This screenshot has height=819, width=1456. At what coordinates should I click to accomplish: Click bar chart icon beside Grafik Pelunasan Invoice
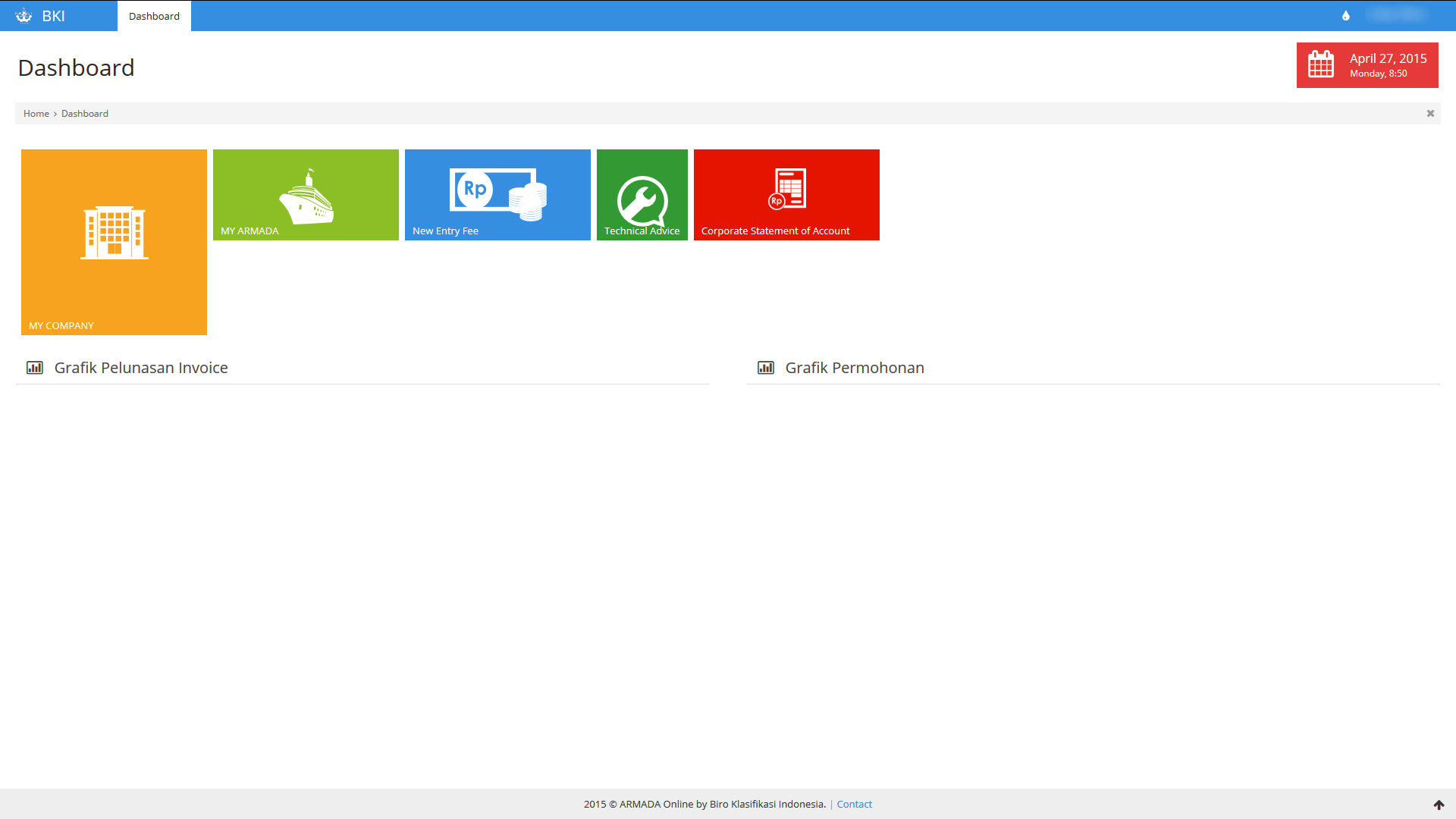click(35, 368)
